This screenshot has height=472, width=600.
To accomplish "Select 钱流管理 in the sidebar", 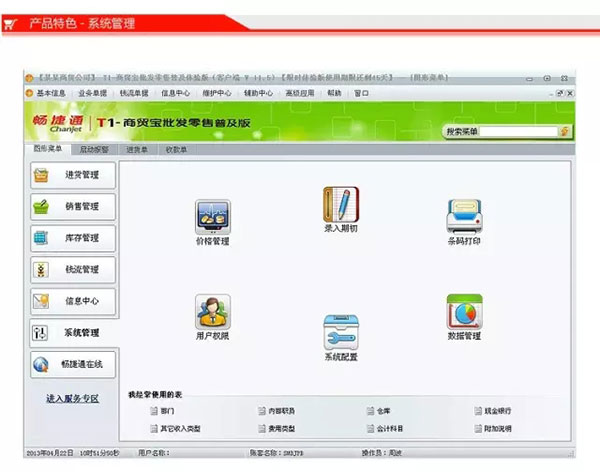I will pyautogui.click(x=73, y=269).
